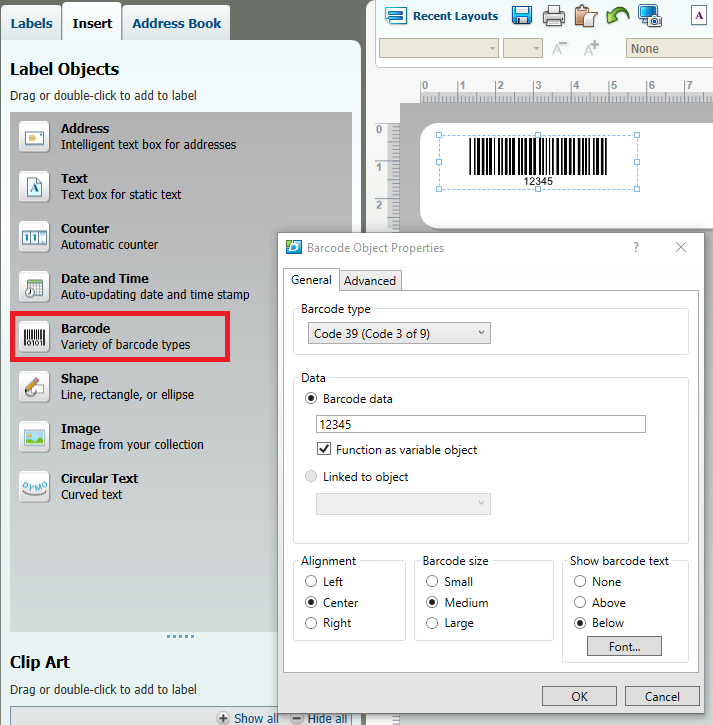This screenshot has height=725, width=713.
Task: Click the Barcode data text field
Action: [x=480, y=425]
